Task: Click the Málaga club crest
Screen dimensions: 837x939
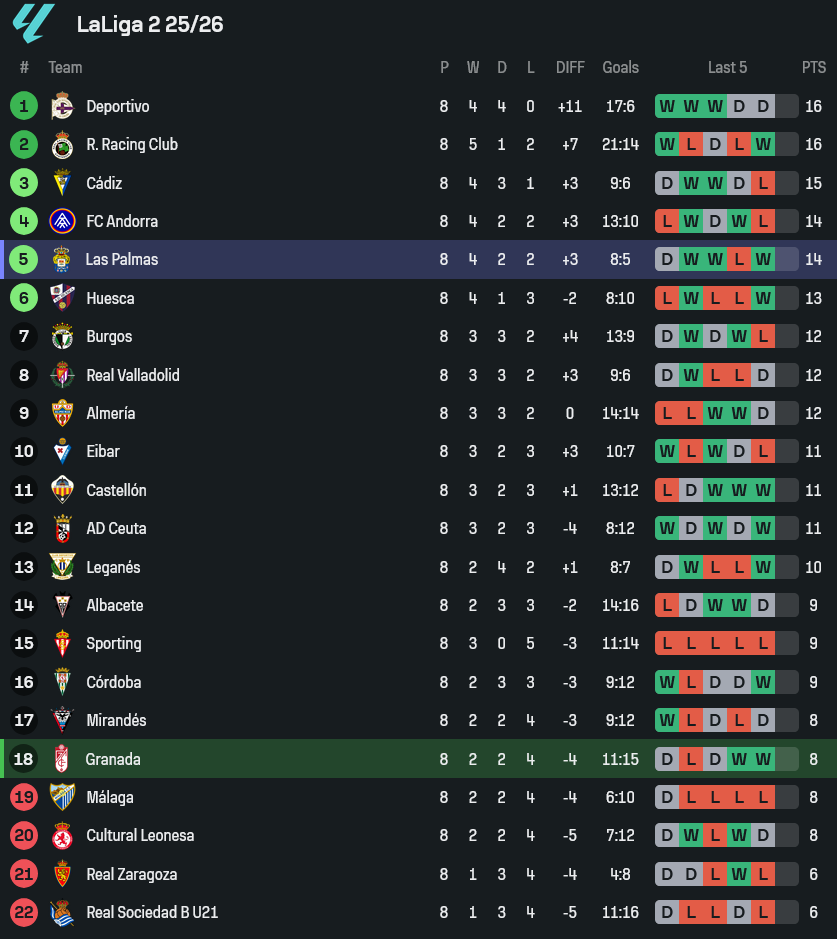Action: pyautogui.click(x=63, y=797)
